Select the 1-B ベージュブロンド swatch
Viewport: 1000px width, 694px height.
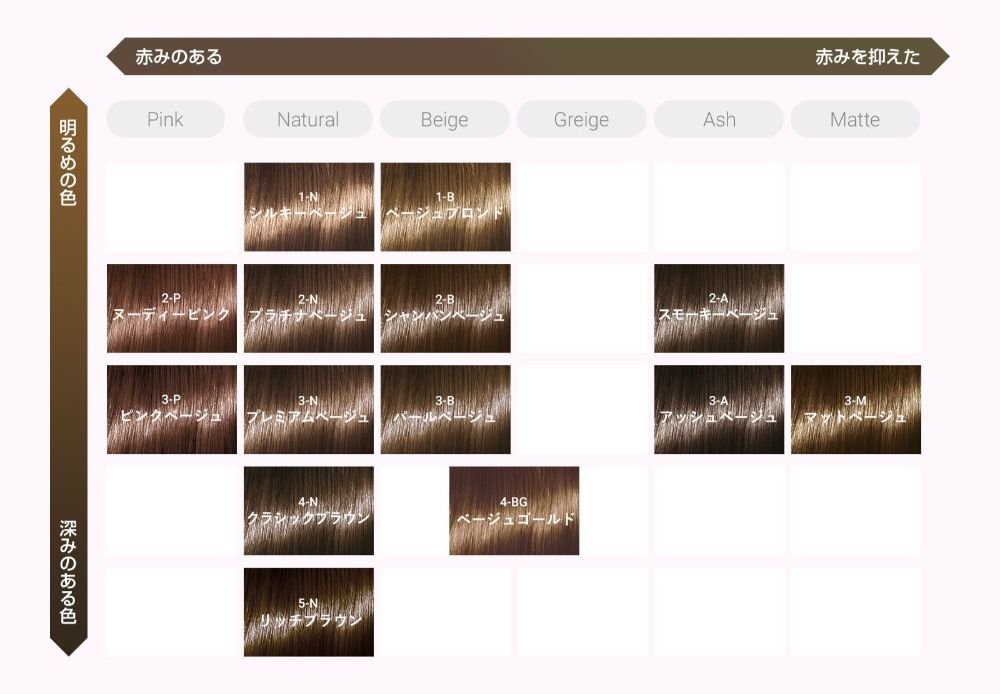click(446, 207)
